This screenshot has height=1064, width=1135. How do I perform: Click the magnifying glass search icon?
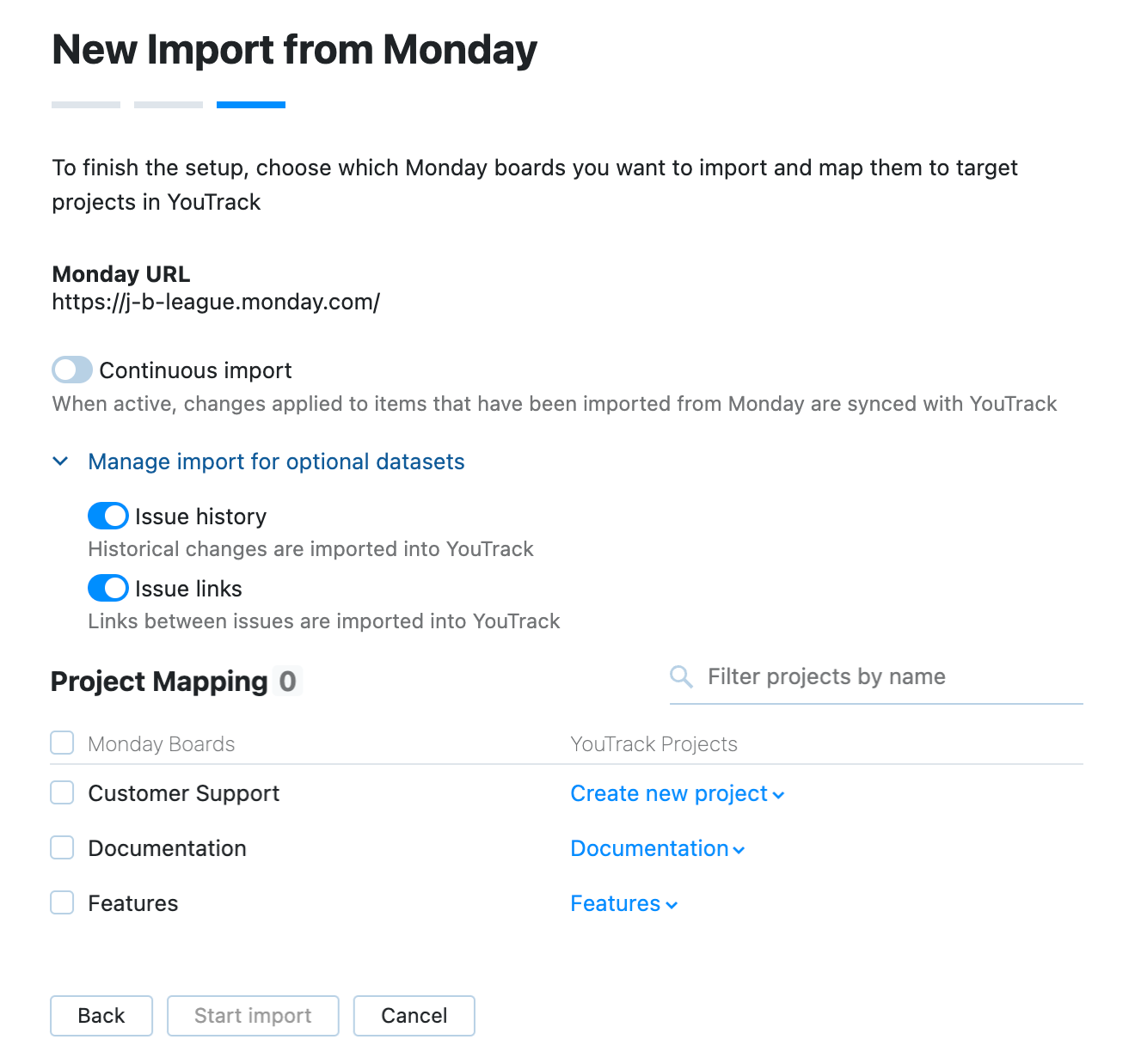tap(680, 676)
